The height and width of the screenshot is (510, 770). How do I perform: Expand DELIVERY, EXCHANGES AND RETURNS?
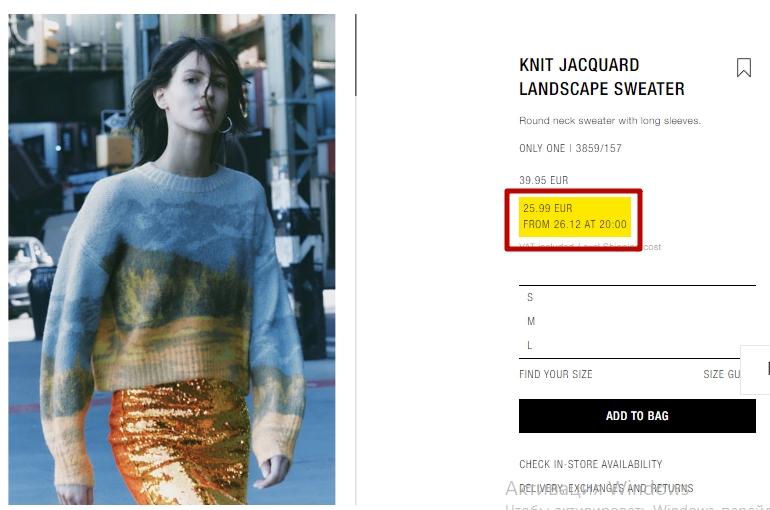tap(606, 488)
